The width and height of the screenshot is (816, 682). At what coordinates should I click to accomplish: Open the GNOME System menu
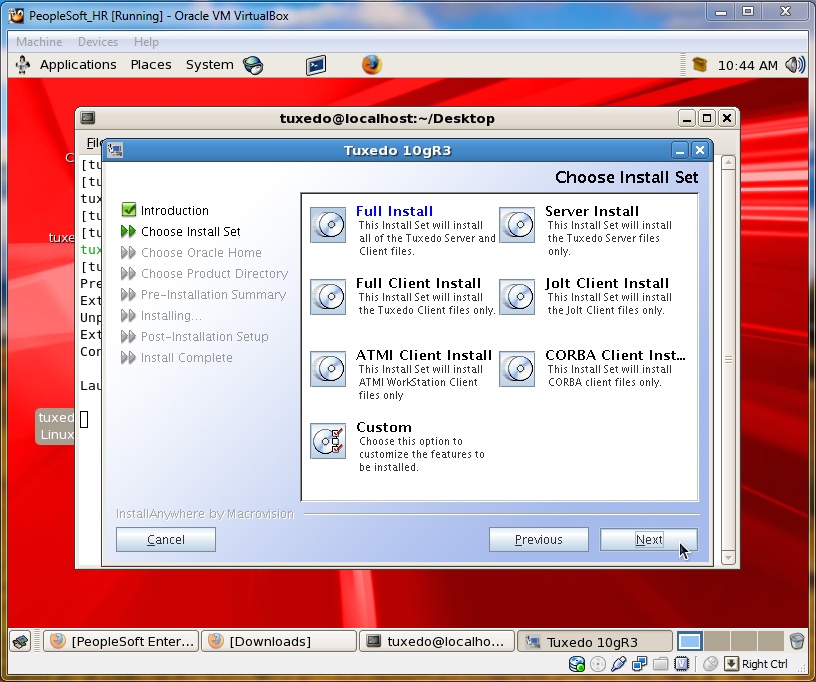click(210, 65)
